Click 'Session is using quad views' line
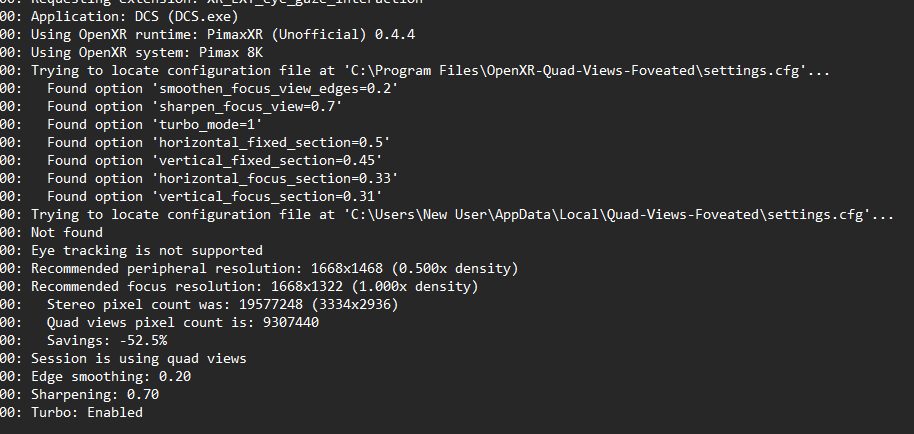Screen dimensions: 914x434 (x=138, y=359)
